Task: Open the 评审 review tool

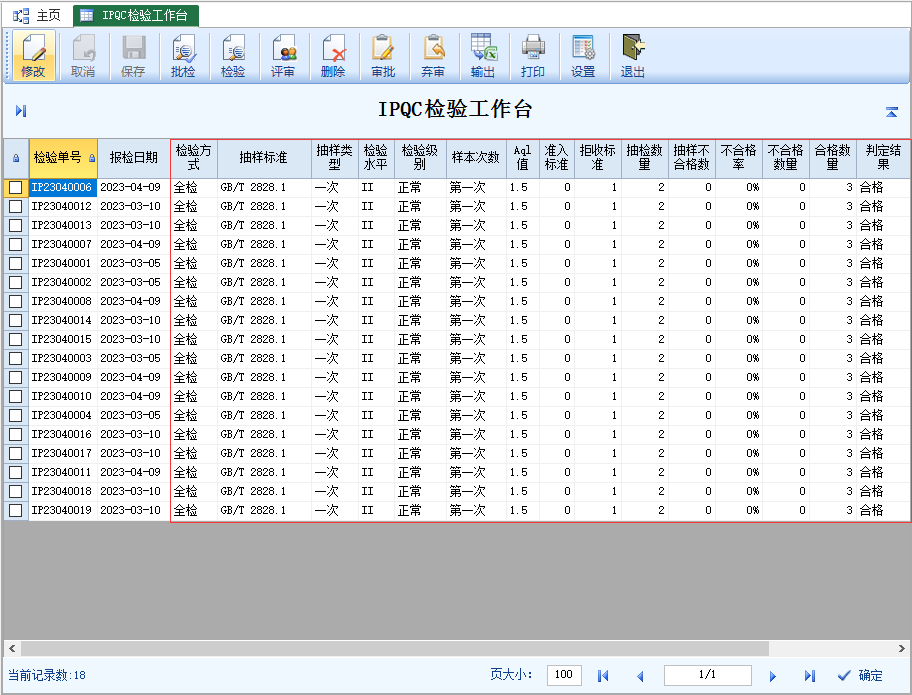Action: (x=283, y=56)
